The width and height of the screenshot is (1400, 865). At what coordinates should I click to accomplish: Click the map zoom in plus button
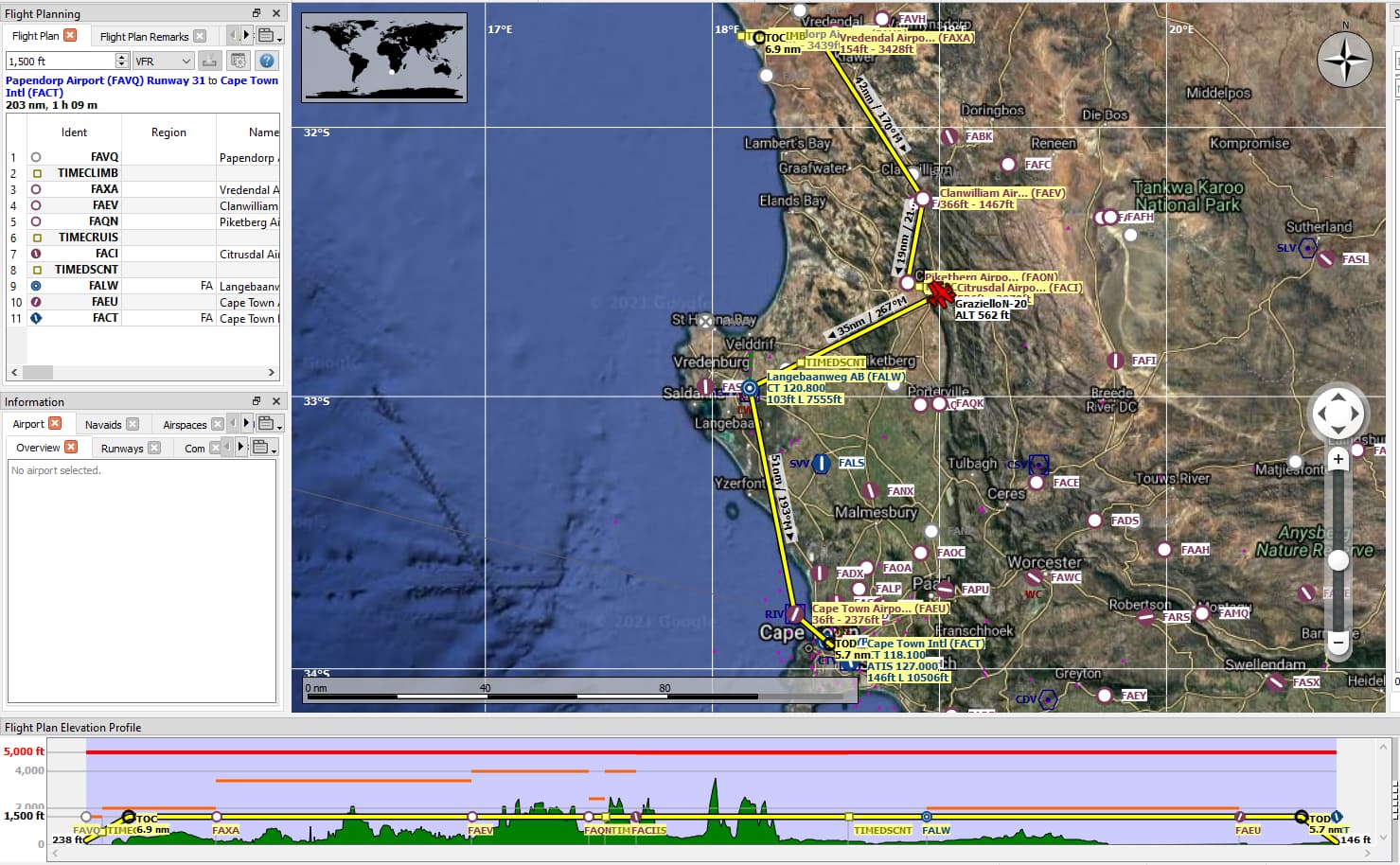pyautogui.click(x=1338, y=460)
